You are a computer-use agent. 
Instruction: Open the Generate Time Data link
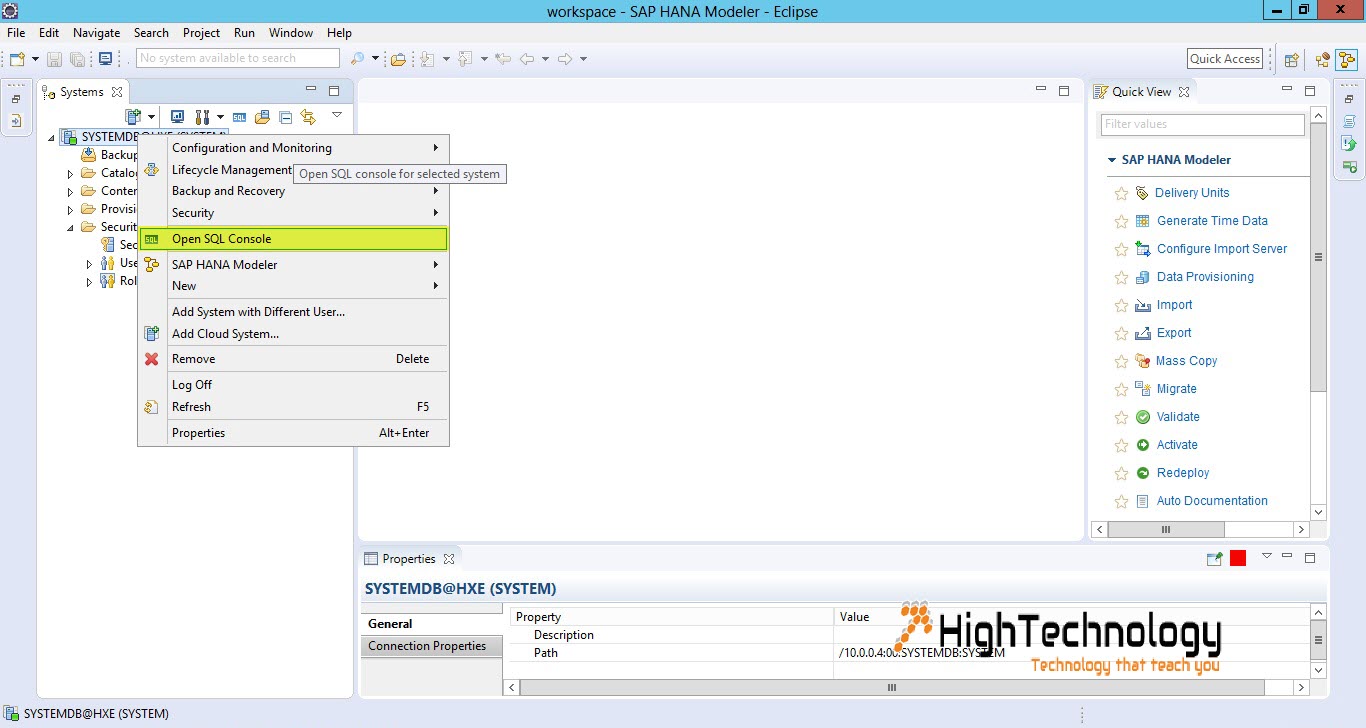coord(1212,221)
